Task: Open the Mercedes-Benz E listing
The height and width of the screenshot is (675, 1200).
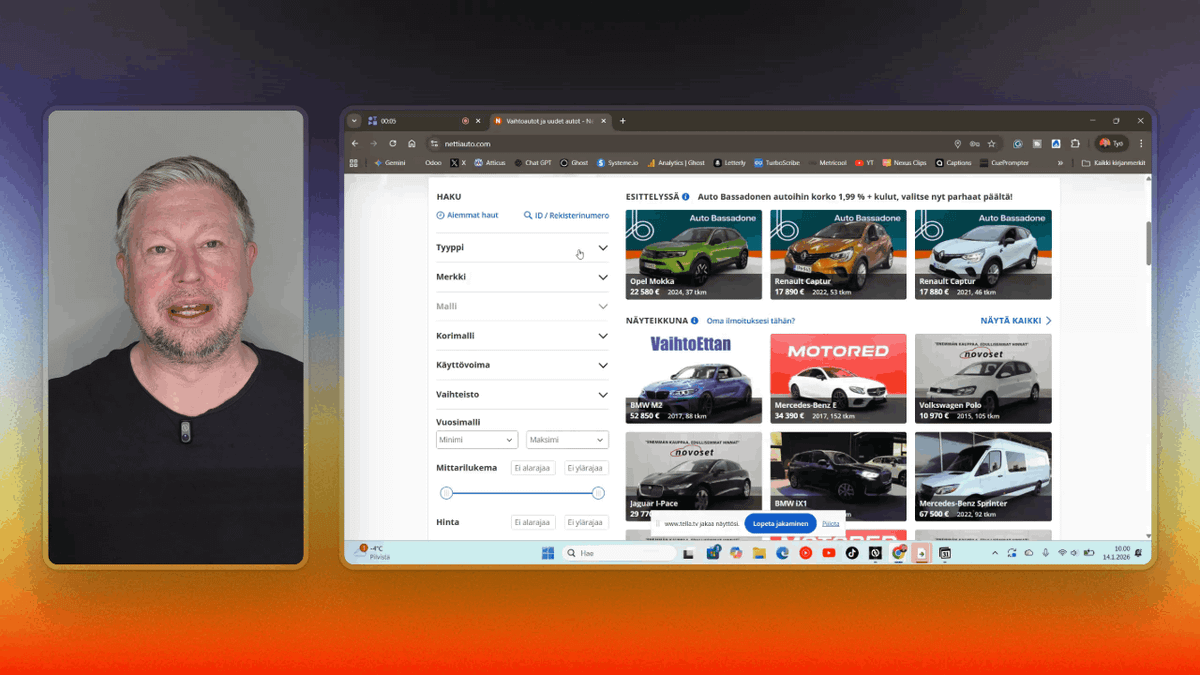Action: [838, 378]
